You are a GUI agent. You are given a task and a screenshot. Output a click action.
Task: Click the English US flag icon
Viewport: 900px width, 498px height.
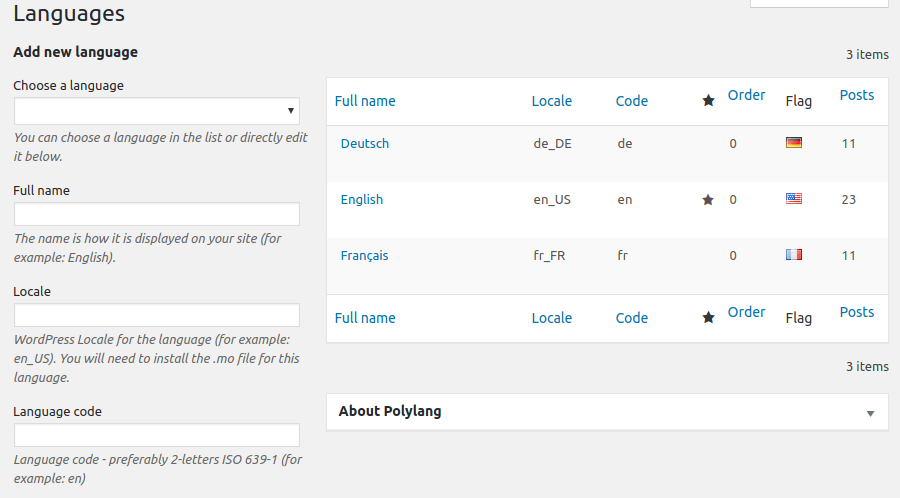[x=794, y=199]
